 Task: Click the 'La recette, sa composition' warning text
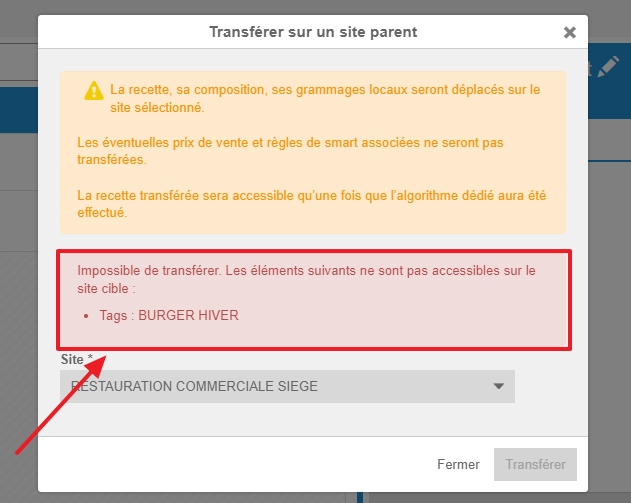pos(325,98)
